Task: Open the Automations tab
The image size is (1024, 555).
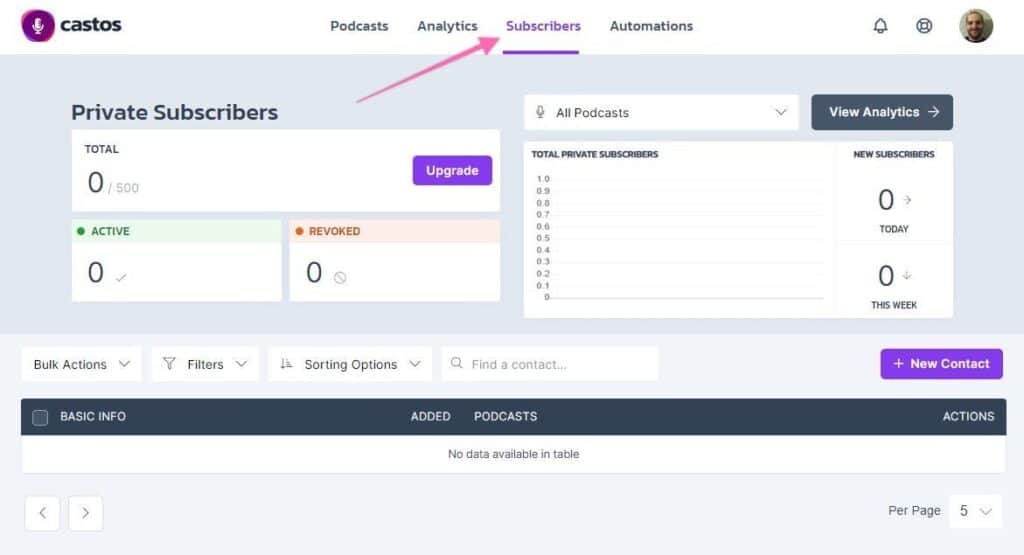Action: [x=651, y=26]
